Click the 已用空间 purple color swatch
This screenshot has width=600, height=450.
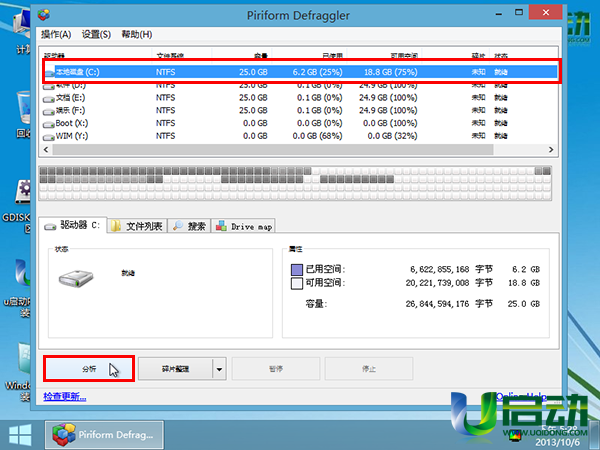[297, 270]
